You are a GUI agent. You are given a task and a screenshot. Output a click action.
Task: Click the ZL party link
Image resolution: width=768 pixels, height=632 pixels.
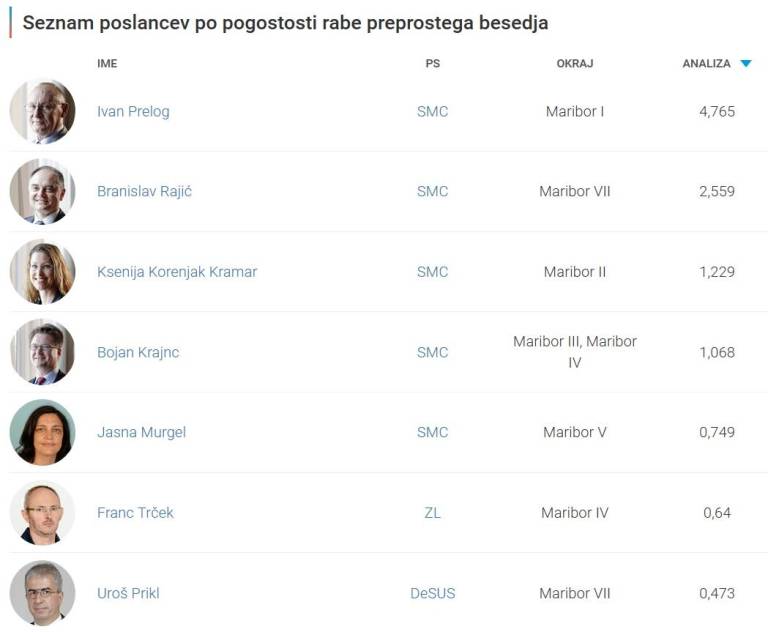432,513
